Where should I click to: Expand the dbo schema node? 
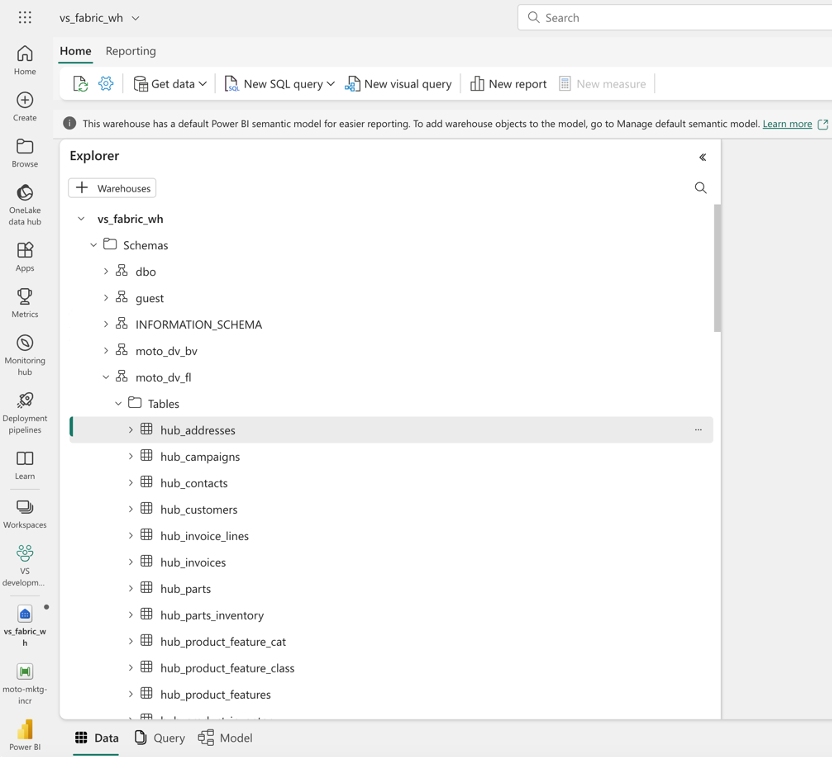[106, 272]
